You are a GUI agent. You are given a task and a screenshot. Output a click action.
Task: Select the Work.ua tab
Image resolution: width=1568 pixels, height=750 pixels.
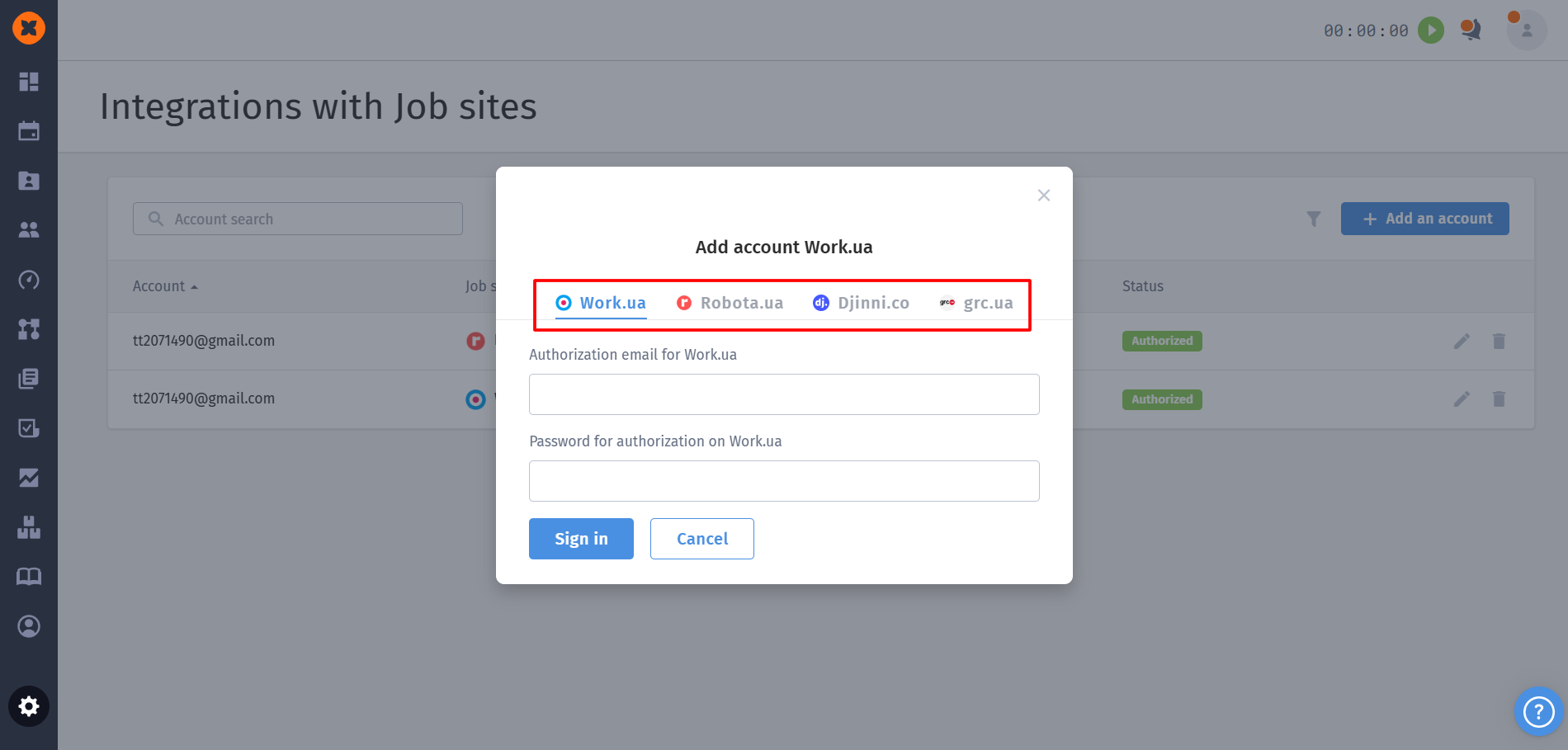pos(602,303)
